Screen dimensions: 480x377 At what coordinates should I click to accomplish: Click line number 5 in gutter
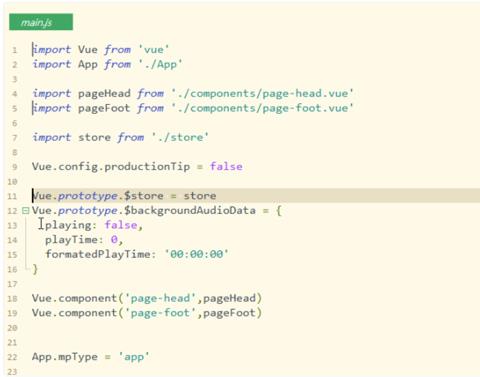(14, 109)
